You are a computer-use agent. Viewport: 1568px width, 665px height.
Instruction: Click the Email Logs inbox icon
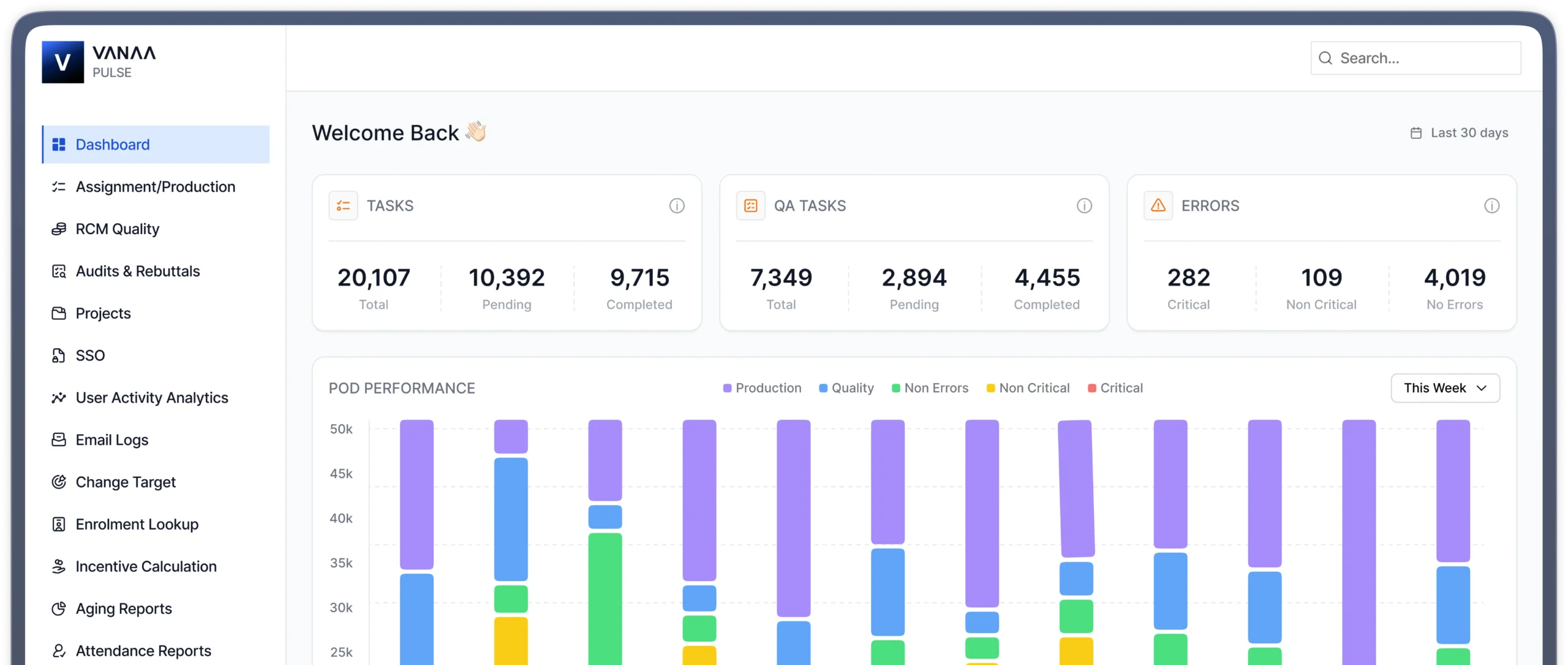59,439
